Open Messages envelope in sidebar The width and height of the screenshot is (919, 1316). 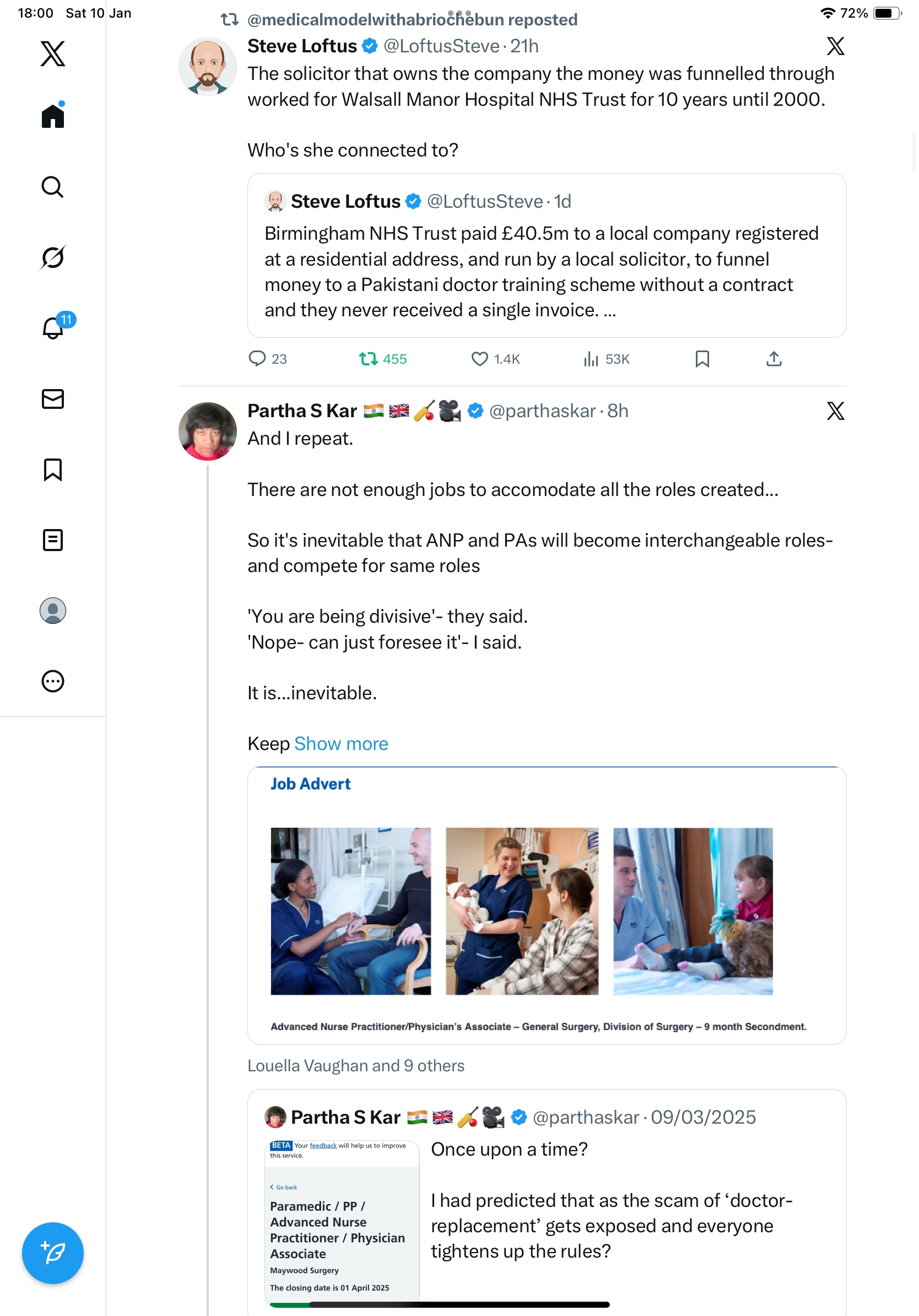53,399
